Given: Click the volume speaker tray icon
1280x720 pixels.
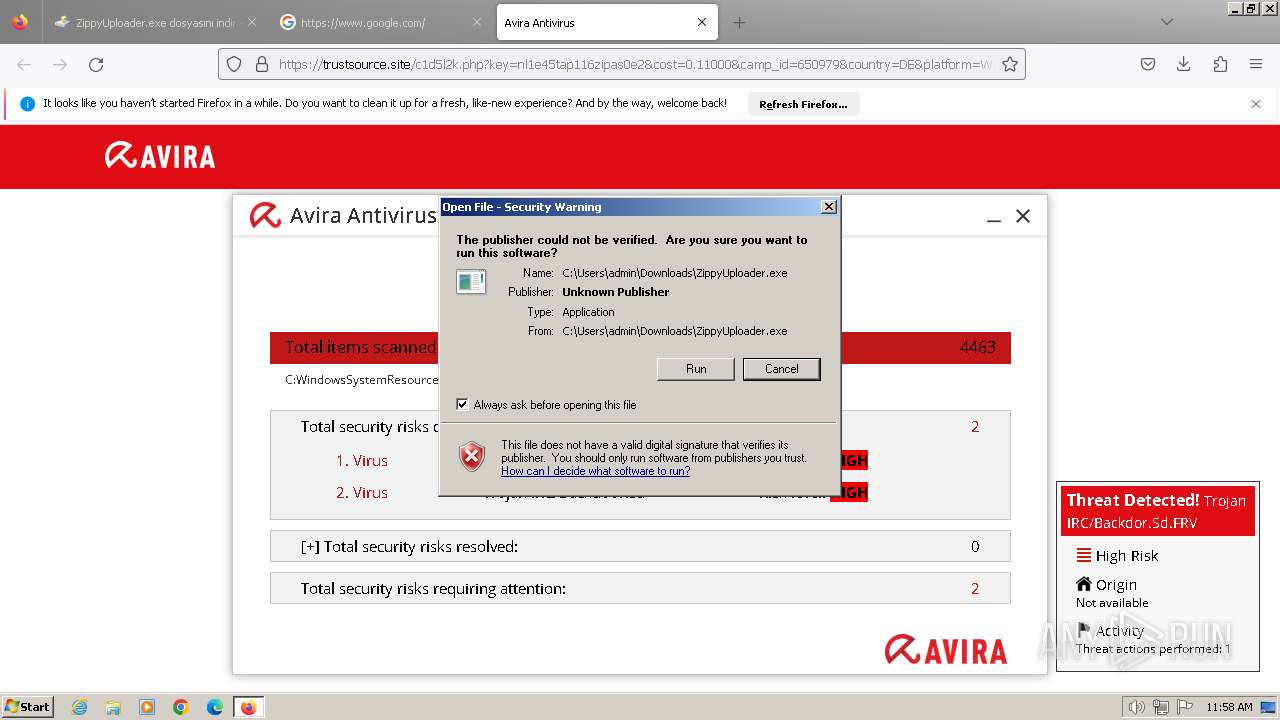Looking at the screenshot, I should [x=1137, y=707].
